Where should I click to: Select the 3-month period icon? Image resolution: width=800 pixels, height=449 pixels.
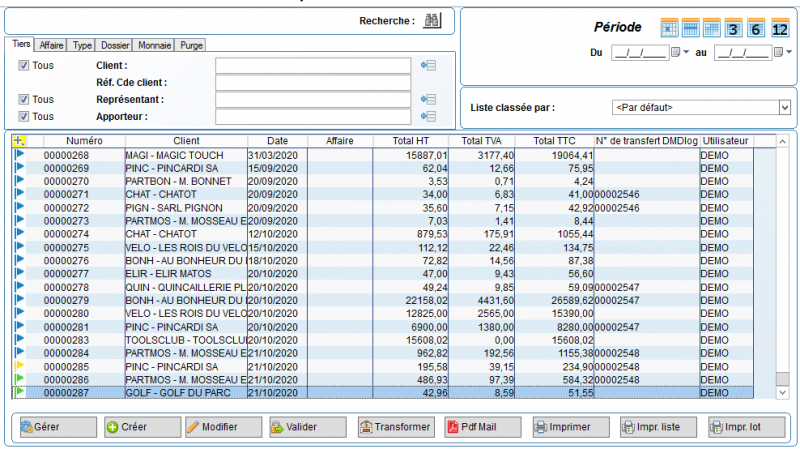pyautogui.click(x=733, y=28)
